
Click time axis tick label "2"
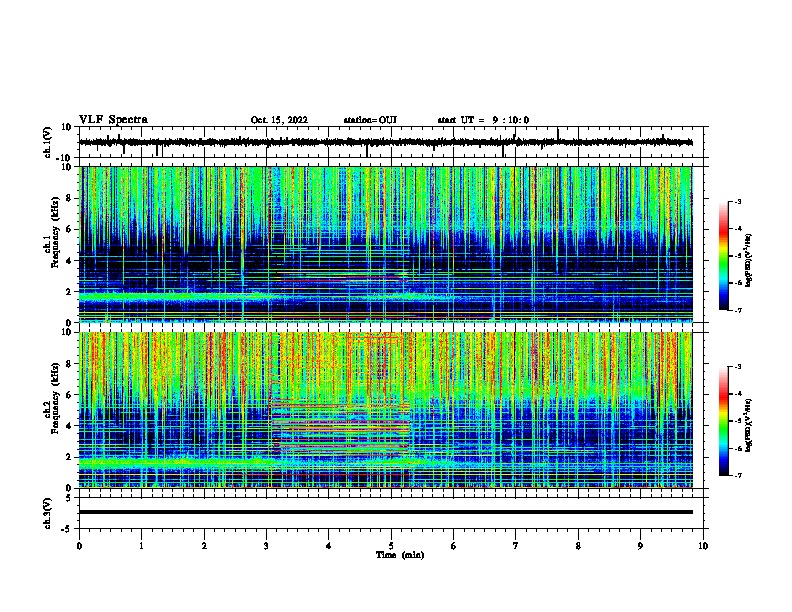pos(204,546)
